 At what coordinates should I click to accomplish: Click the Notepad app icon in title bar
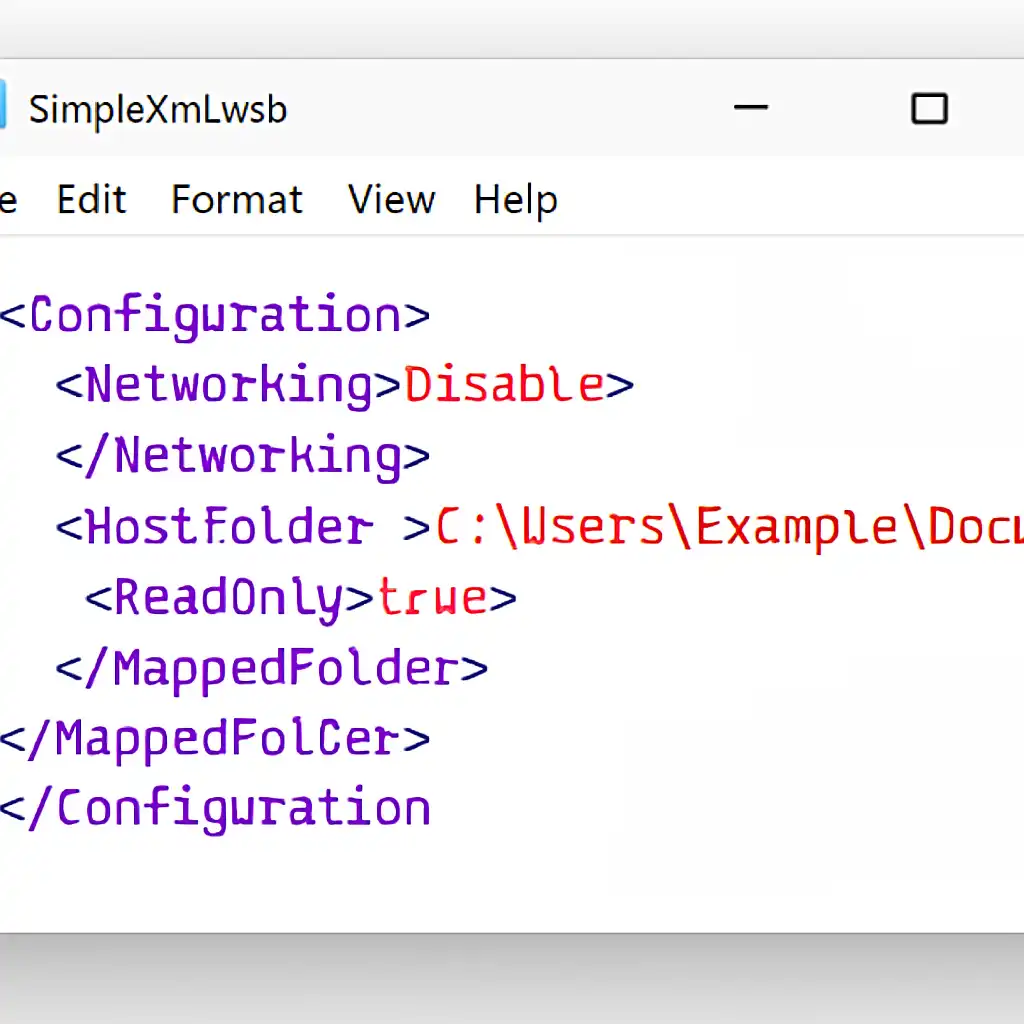coord(3,108)
